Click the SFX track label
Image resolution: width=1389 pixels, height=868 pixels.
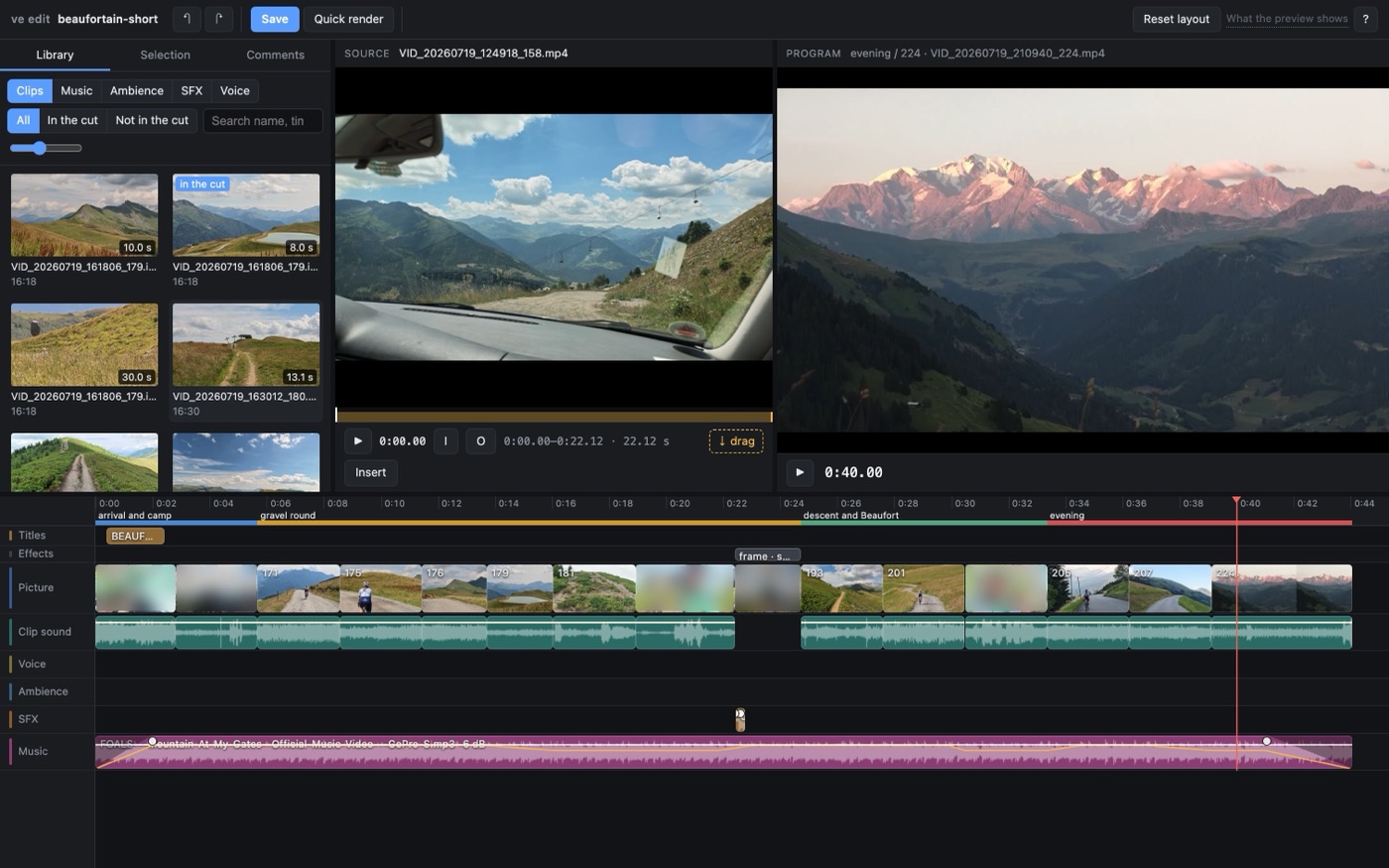click(28, 719)
